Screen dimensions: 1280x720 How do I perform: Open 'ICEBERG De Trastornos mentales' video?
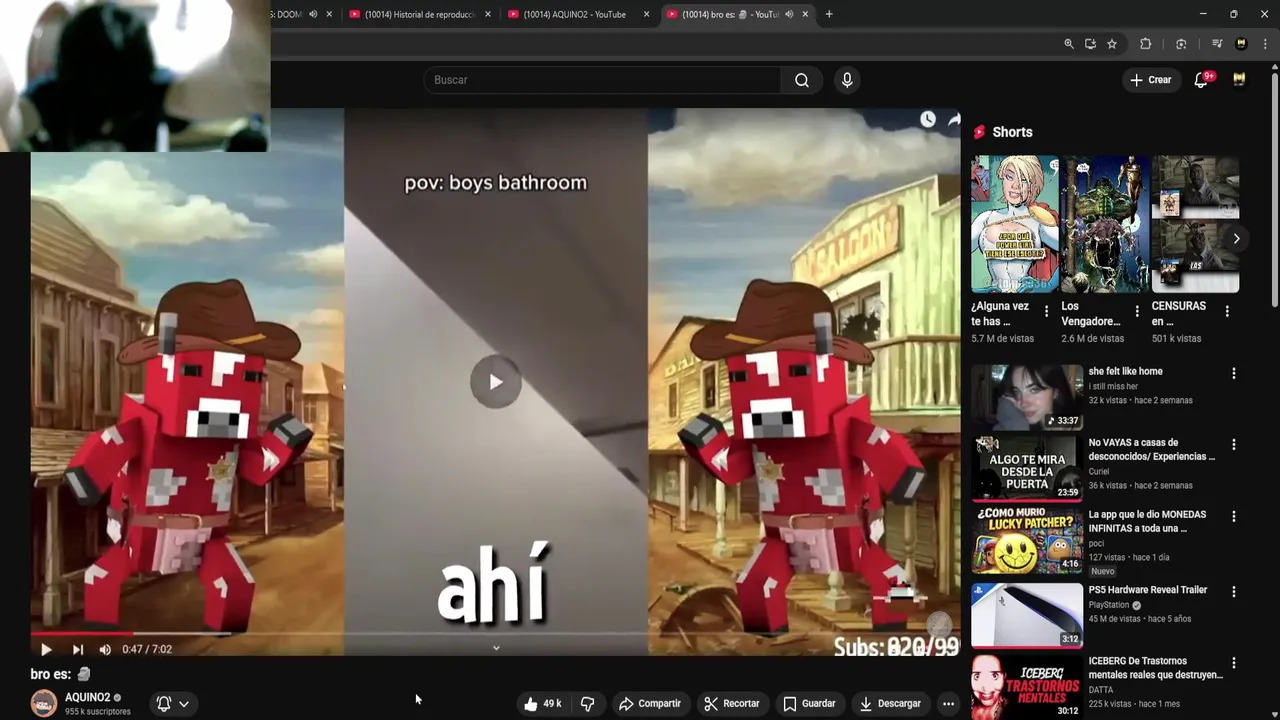point(1027,687)
